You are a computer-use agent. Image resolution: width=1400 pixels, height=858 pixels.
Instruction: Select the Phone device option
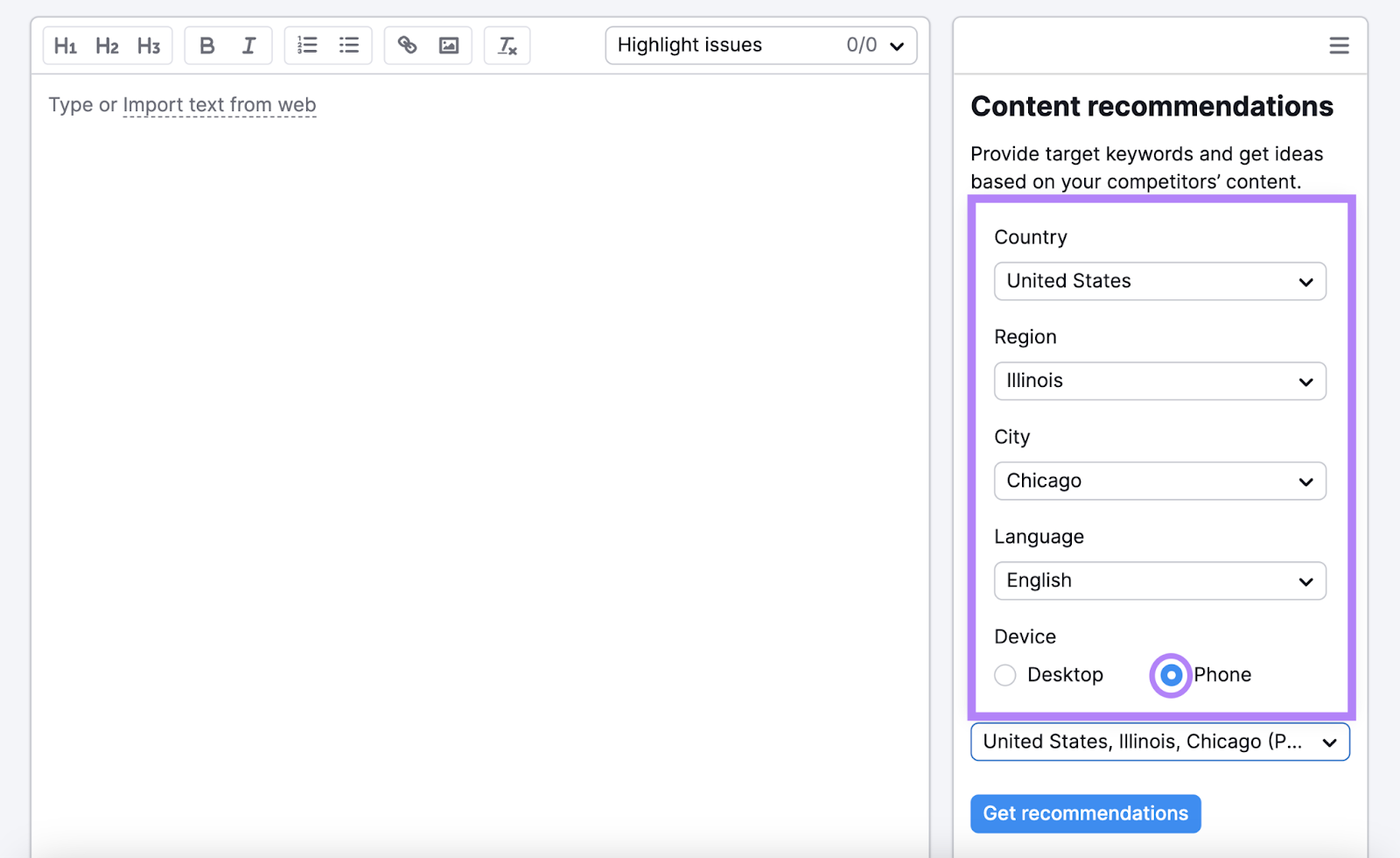[1170, 674]
